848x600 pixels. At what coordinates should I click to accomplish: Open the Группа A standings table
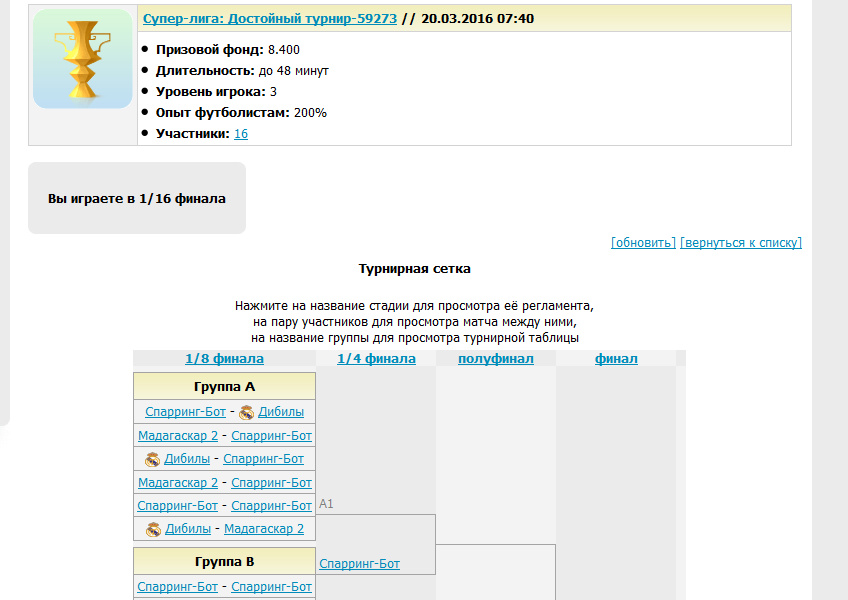tap(224, 386)
